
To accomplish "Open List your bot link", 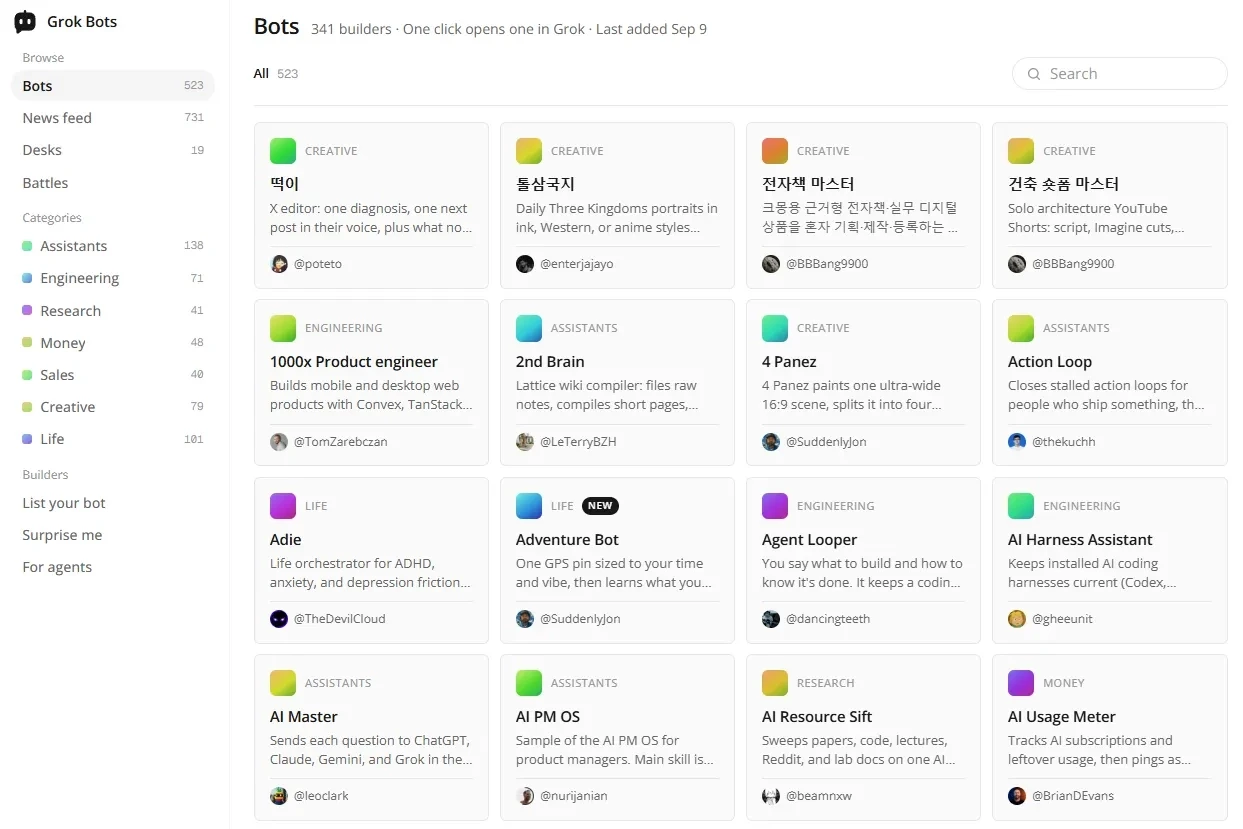I will 64,503.
